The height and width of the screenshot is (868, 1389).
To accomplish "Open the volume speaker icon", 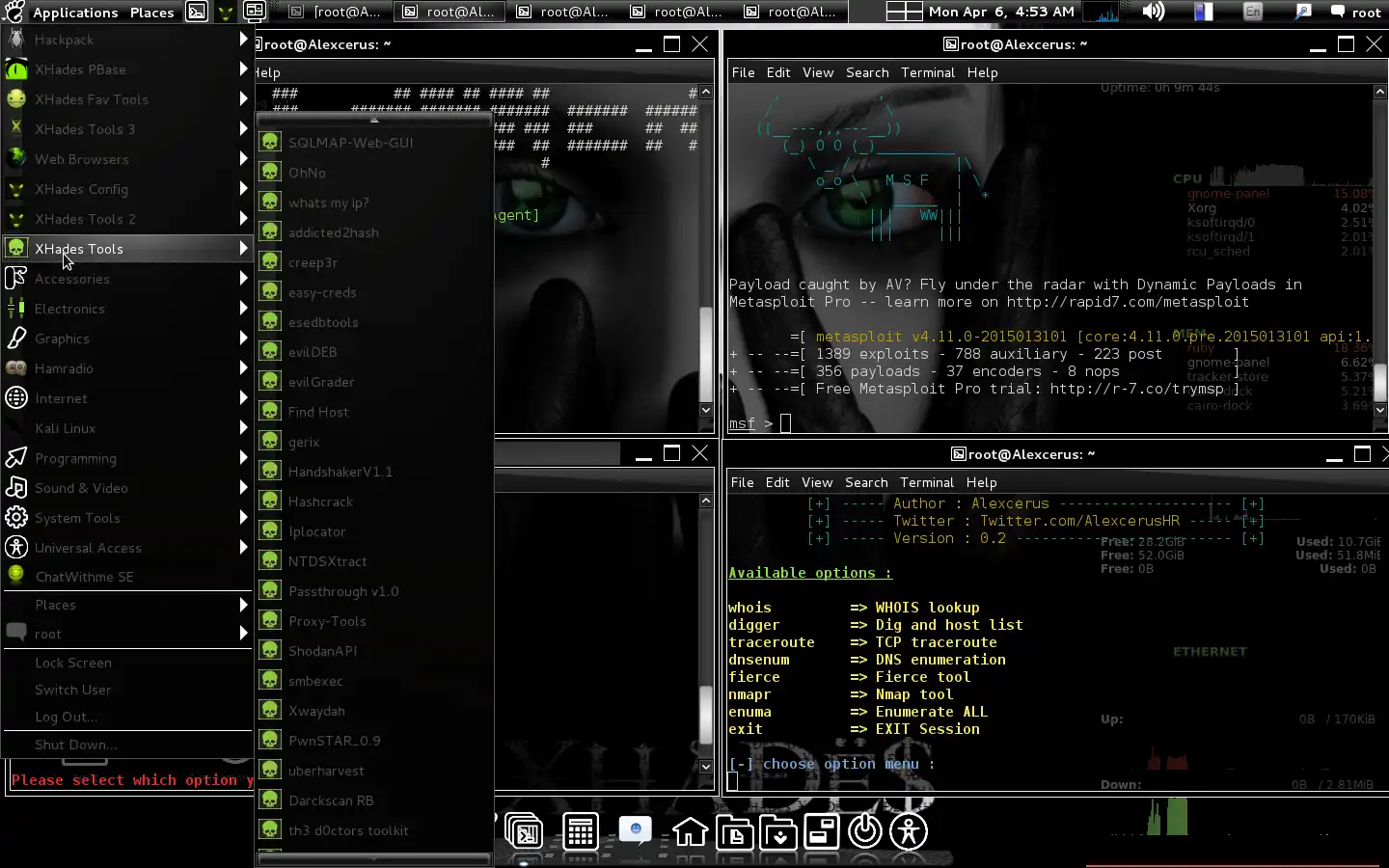I will pos(1153,12).
